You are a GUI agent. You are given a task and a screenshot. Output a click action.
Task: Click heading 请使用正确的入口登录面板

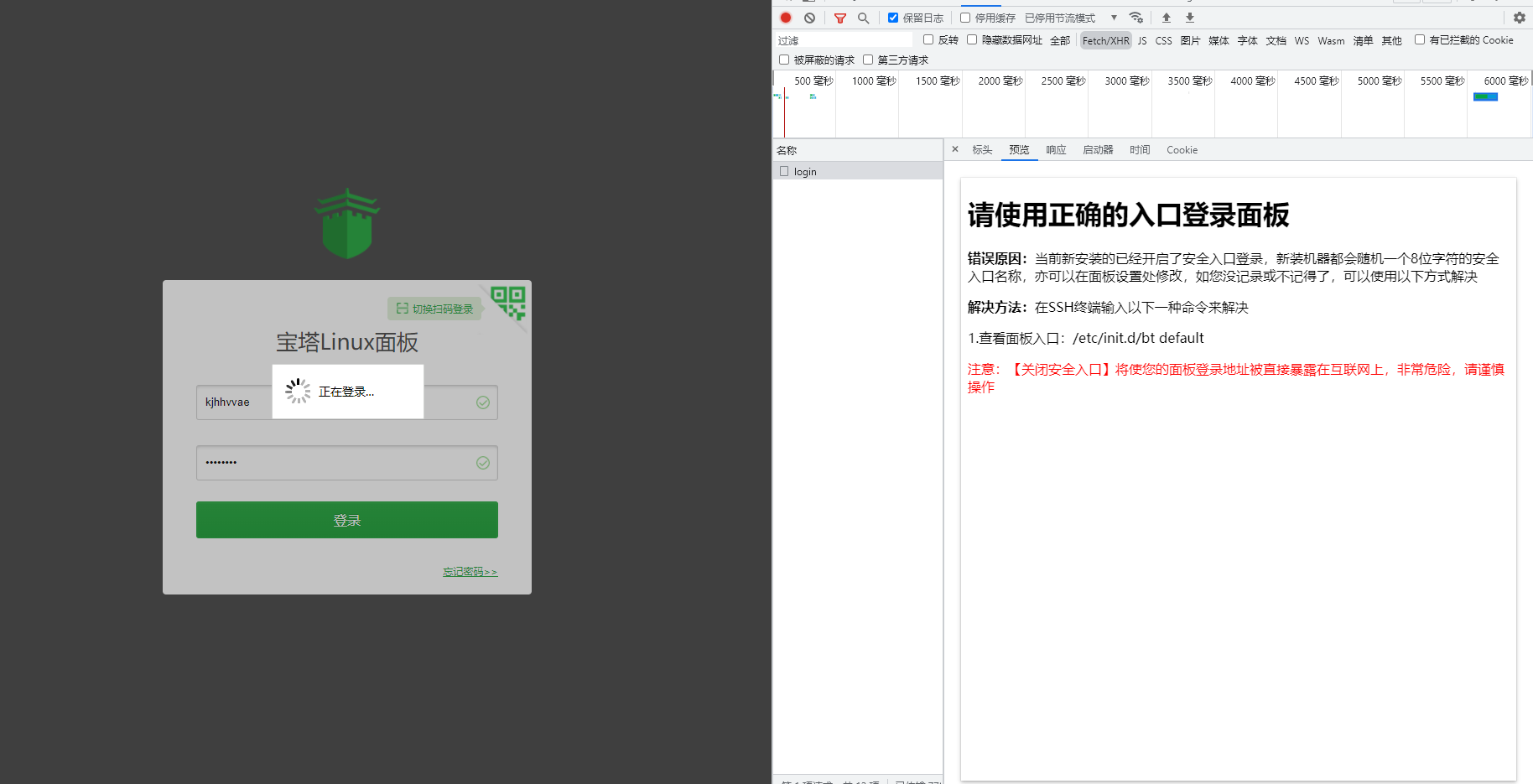[1128, 215]
